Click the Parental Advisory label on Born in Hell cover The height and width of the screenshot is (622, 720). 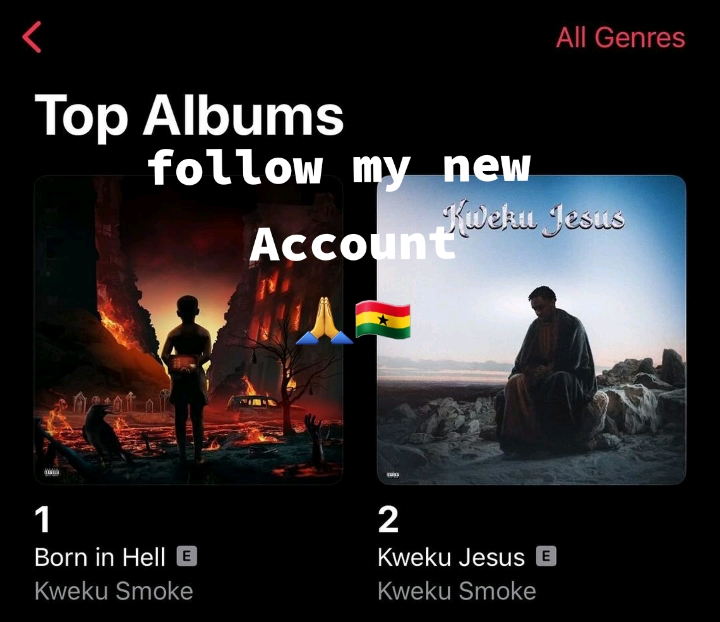point(52,472)
